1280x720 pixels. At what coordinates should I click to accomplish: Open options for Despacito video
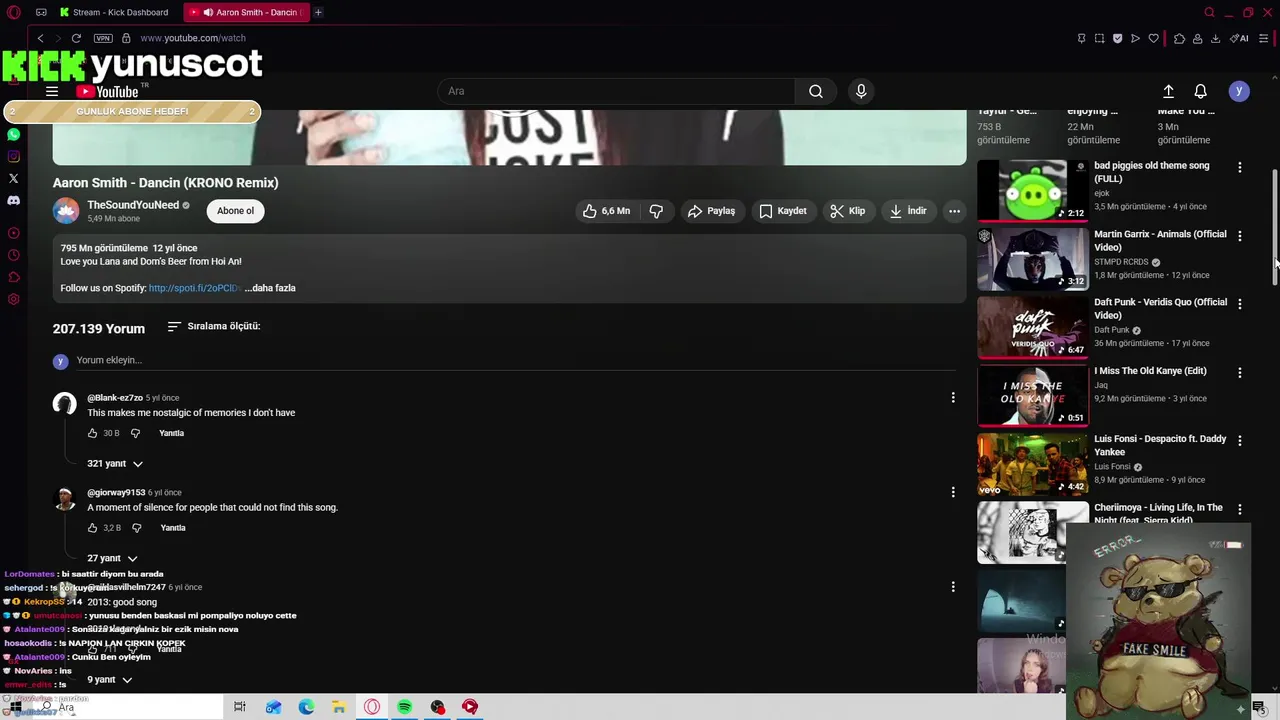(1240, 441)
